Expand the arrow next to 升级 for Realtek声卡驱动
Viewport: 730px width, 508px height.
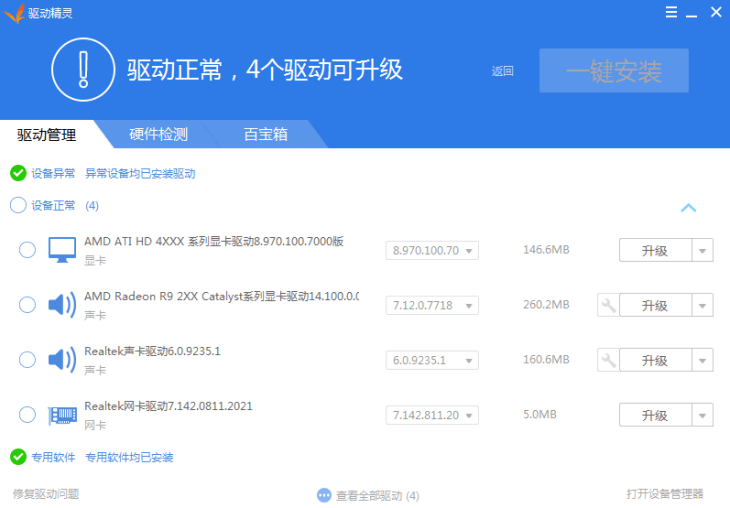tap(702, 360)
